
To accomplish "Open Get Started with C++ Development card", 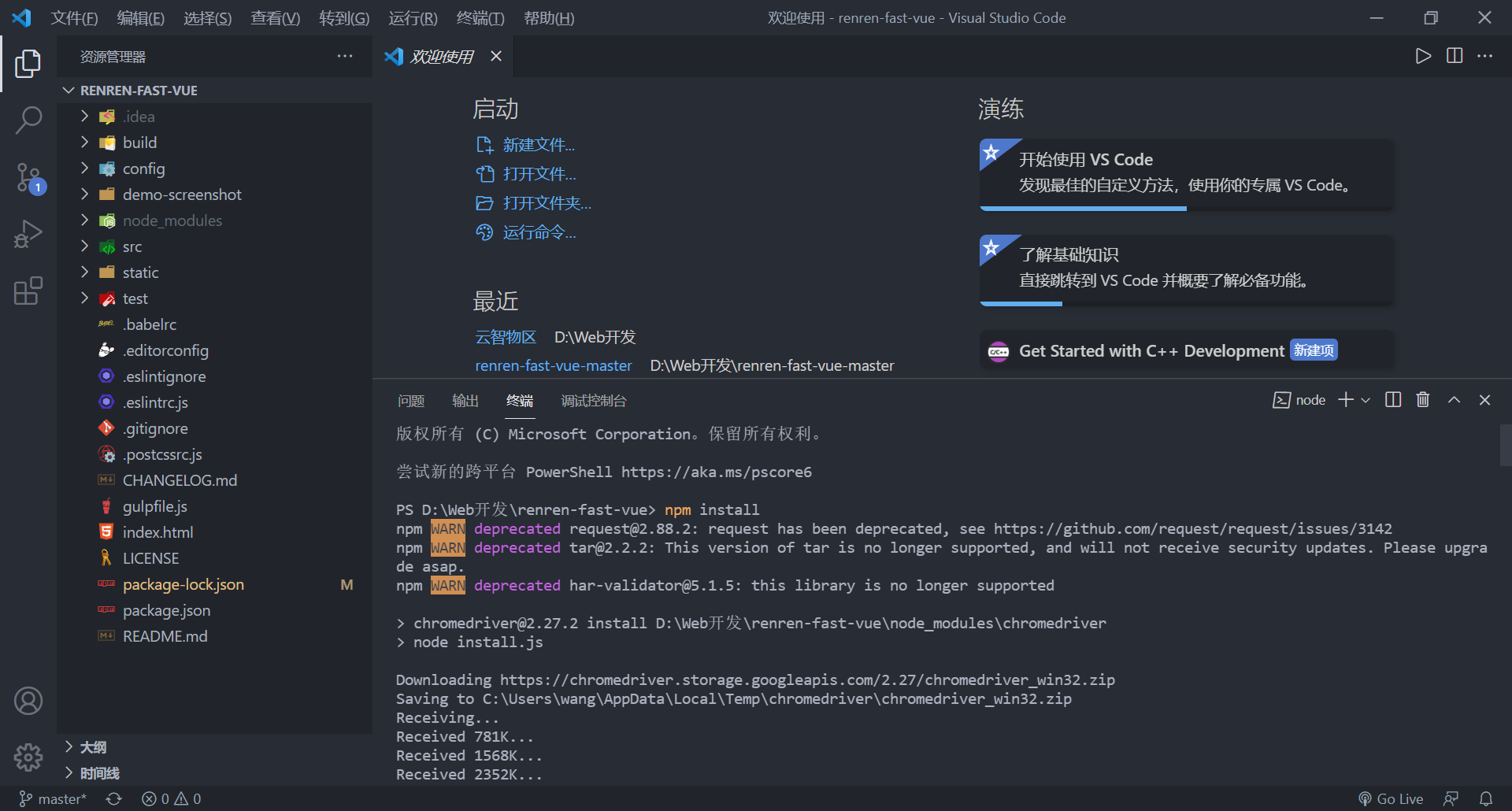I will pos(1187,350).
